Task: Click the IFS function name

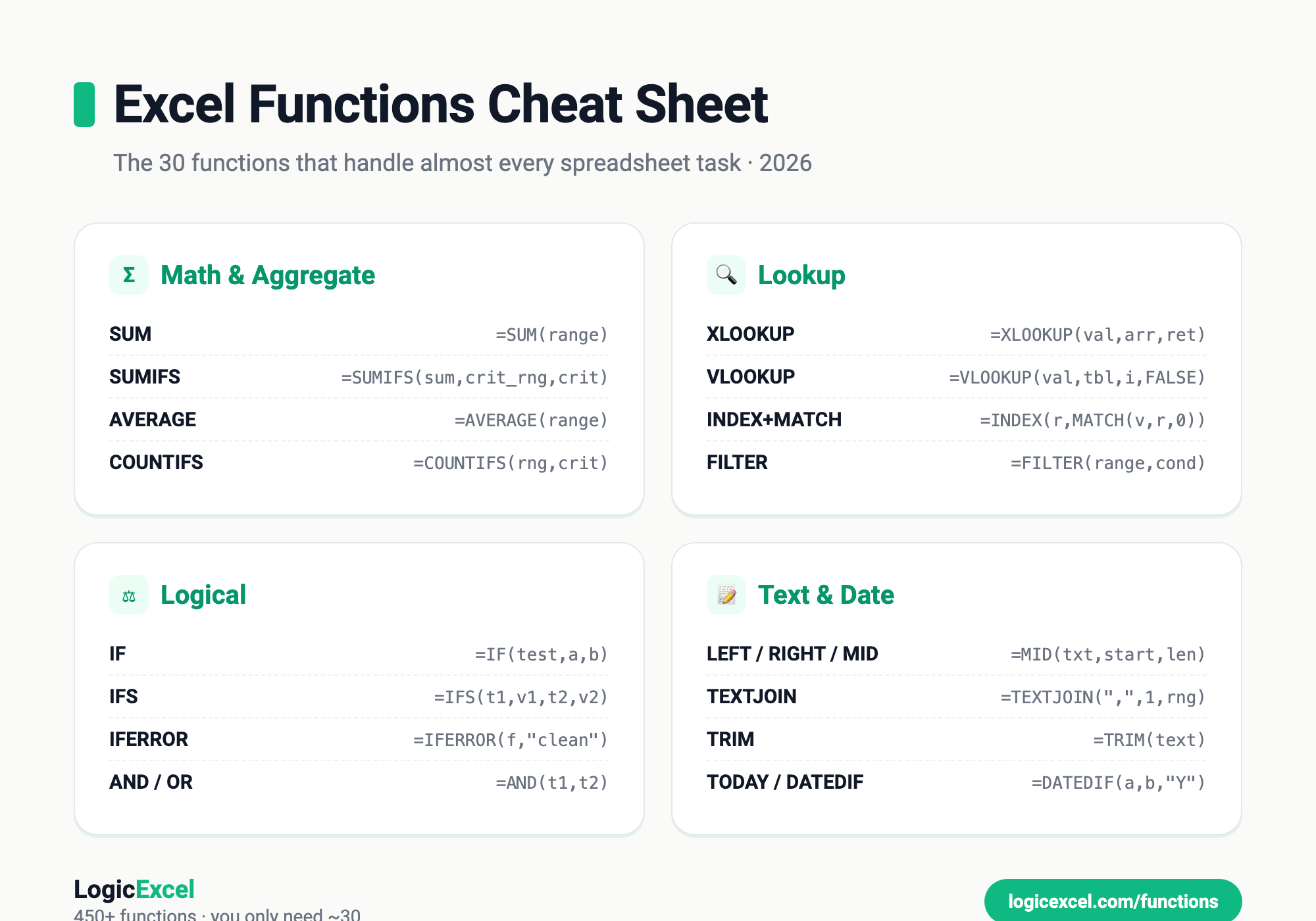Action: (x=124, y=697)
